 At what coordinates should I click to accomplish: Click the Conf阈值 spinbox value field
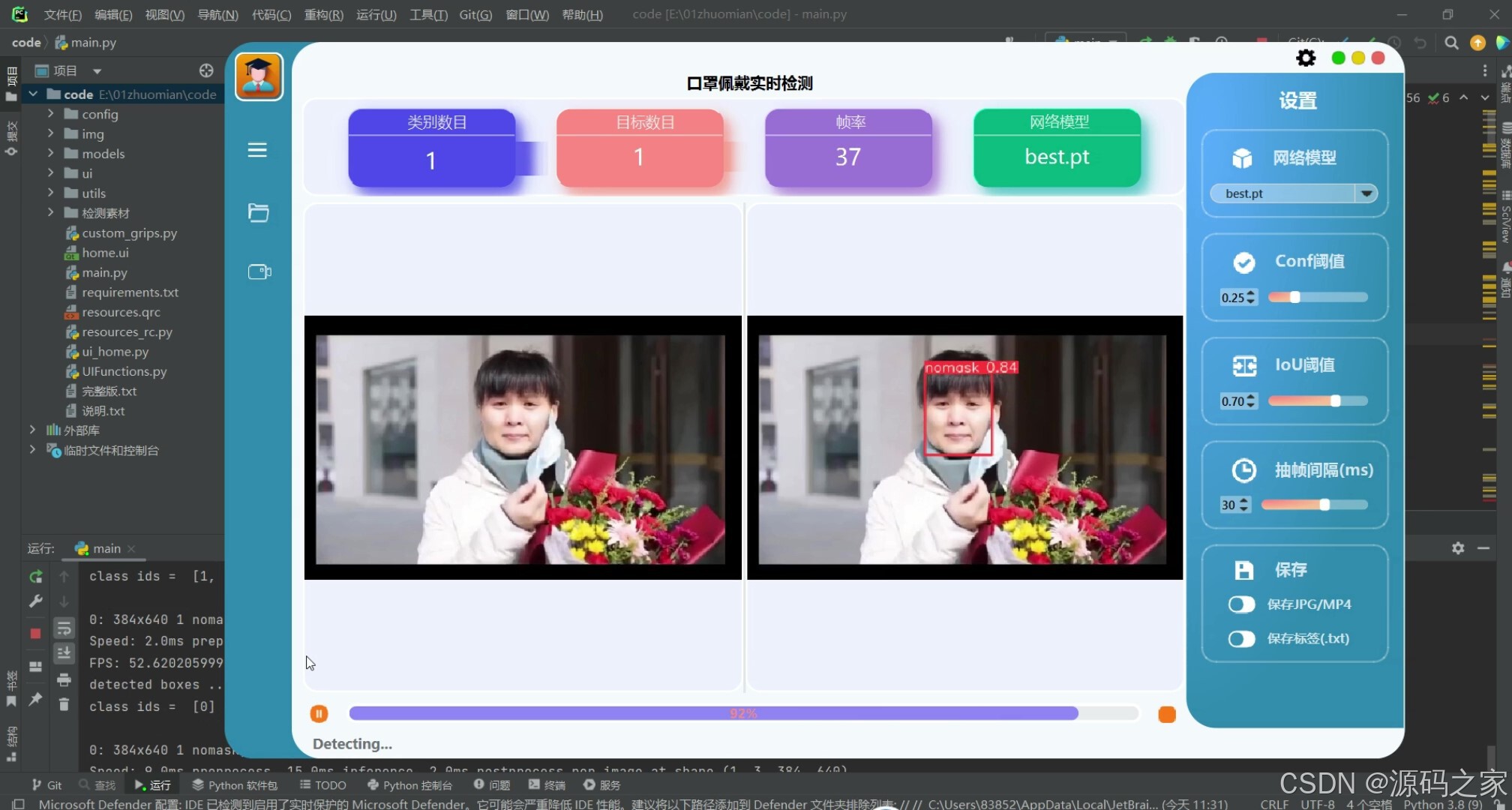[1232, 298]
